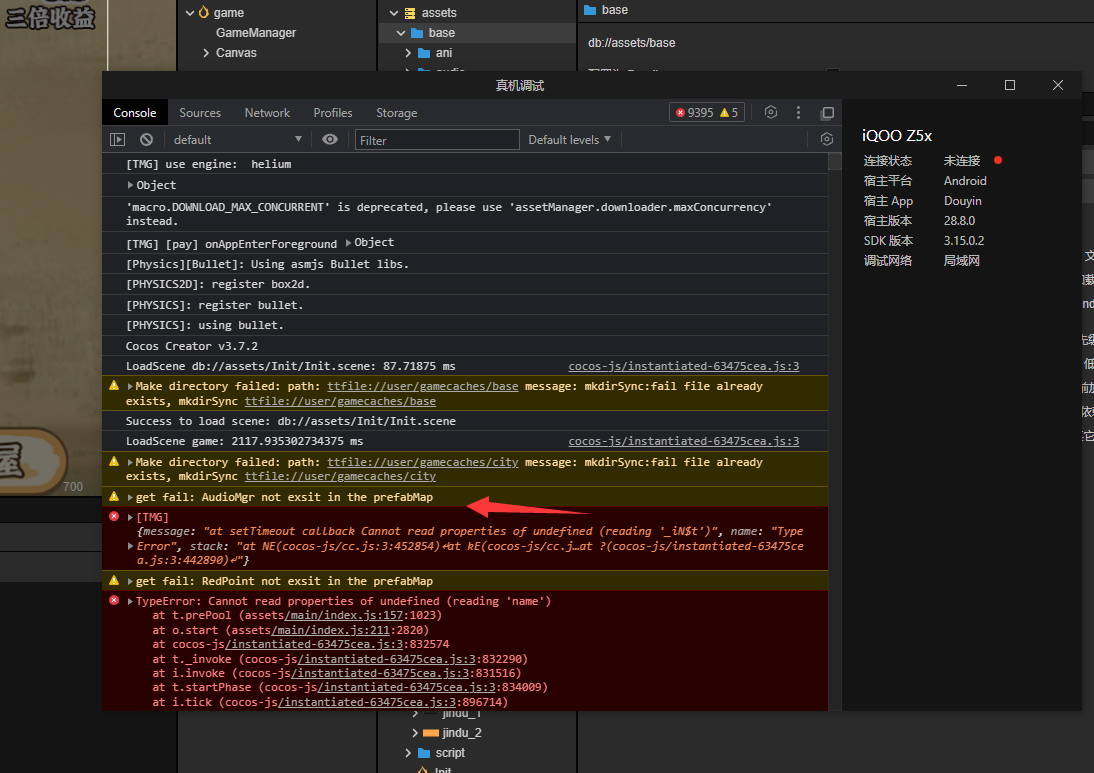Viewport: 1094px width, 773px height.
Task: Click the SDK version 3.15.0.2 value
Action: coord(964,241)
